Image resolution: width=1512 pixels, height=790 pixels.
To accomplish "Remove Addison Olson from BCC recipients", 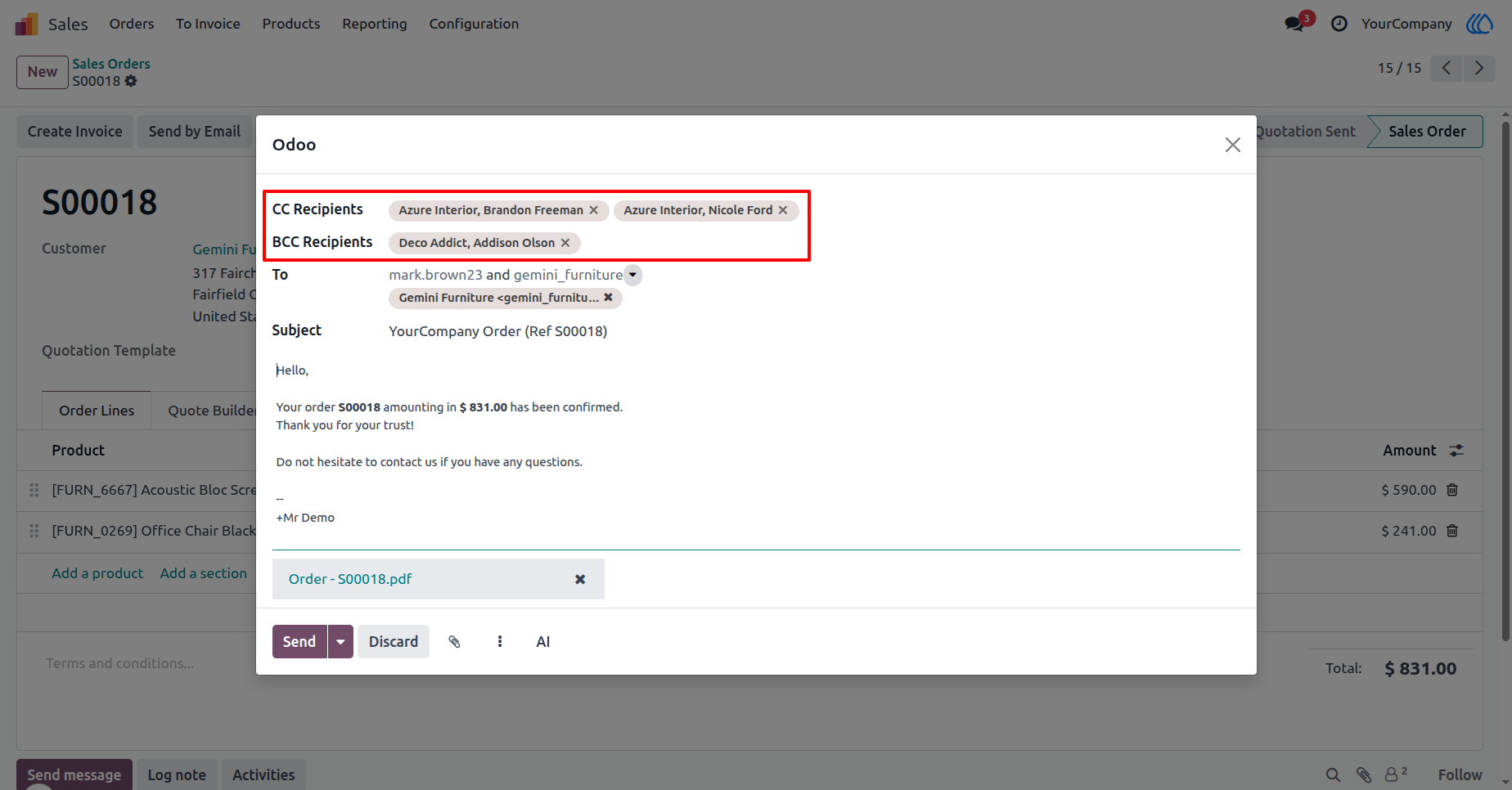I will [x=565, y=243].
